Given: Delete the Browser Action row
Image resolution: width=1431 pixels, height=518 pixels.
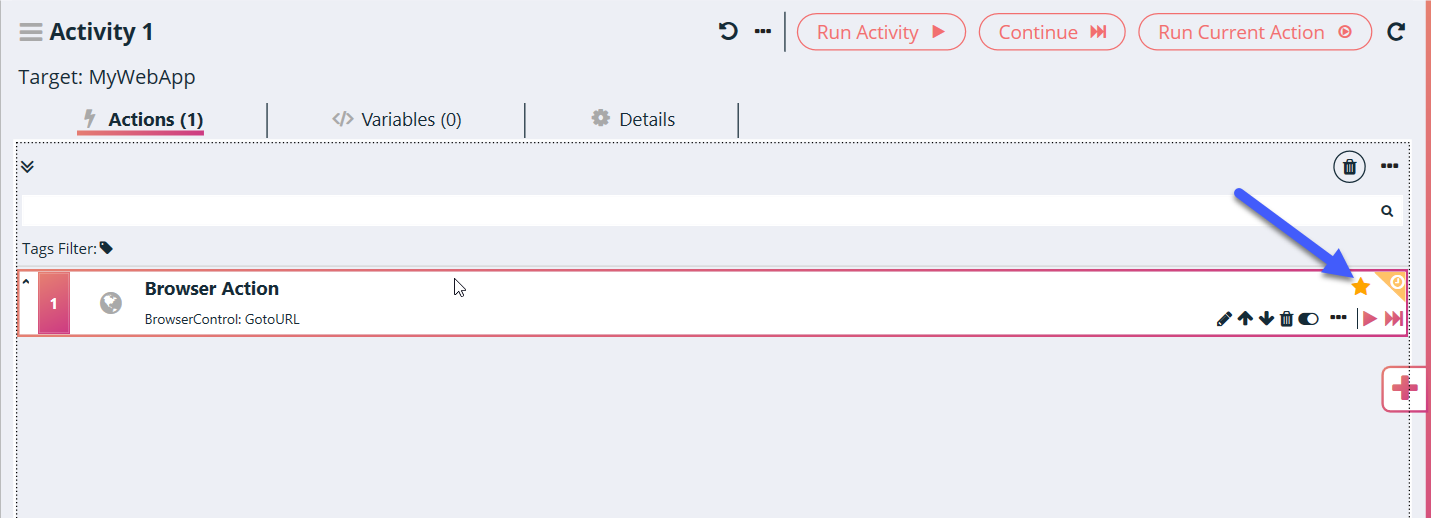Looking at the screenshot, I should tap(1287, 319).
